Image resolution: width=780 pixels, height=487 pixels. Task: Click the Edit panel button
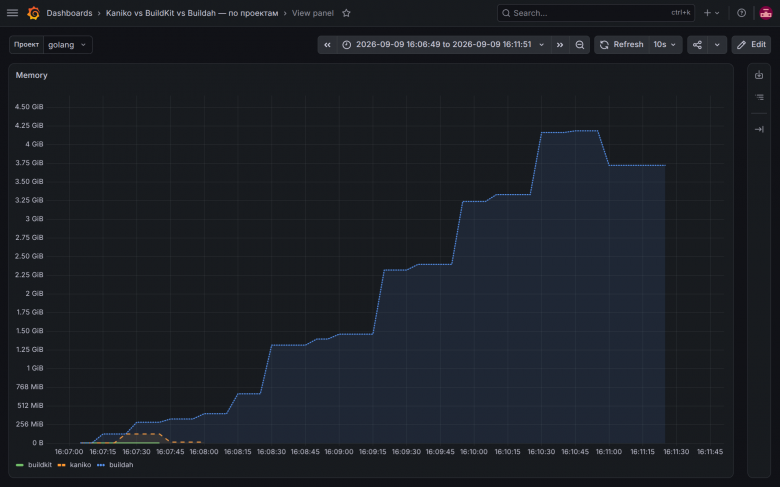(x=751, y=45)
